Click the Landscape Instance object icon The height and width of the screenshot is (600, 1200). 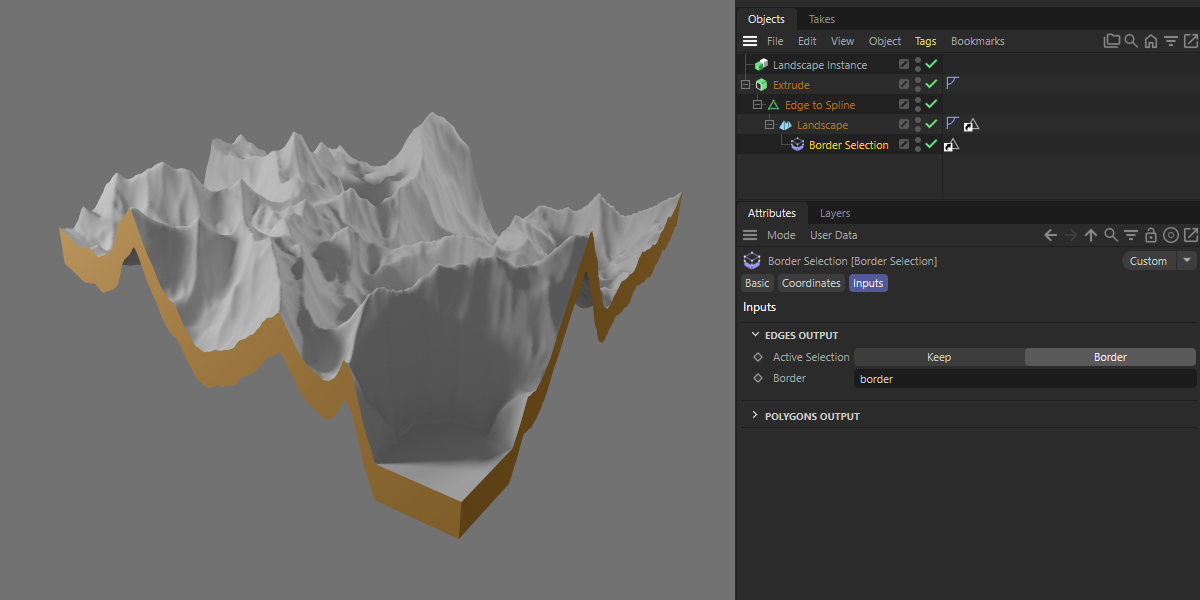[x=762, y=65]
